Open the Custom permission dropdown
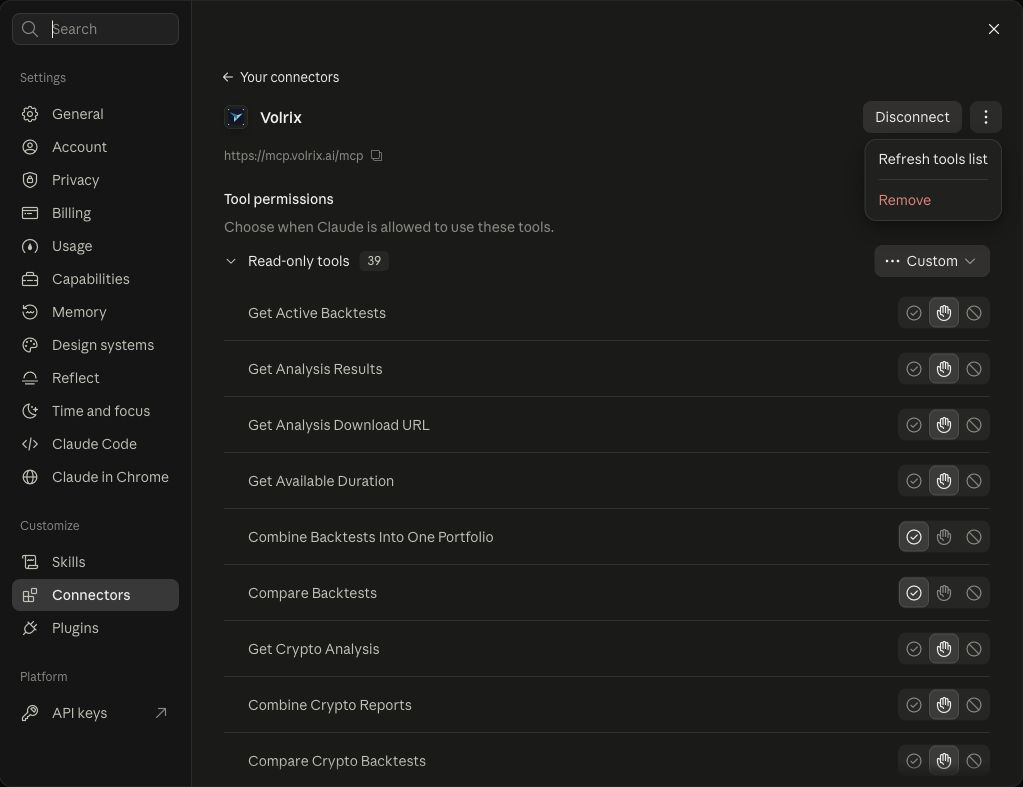Viewport: 1023px width, 787px height. 931,261
